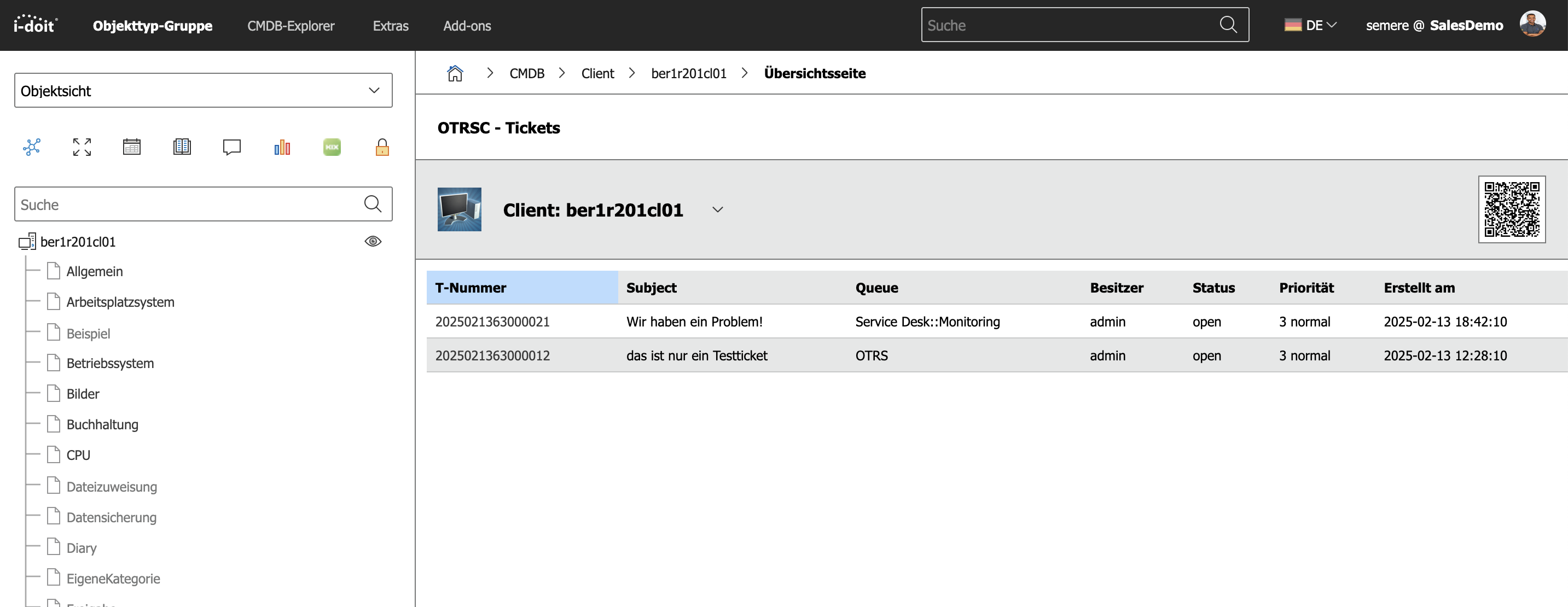Click the magnifier in sidebar search

click(x=373, y=204)
